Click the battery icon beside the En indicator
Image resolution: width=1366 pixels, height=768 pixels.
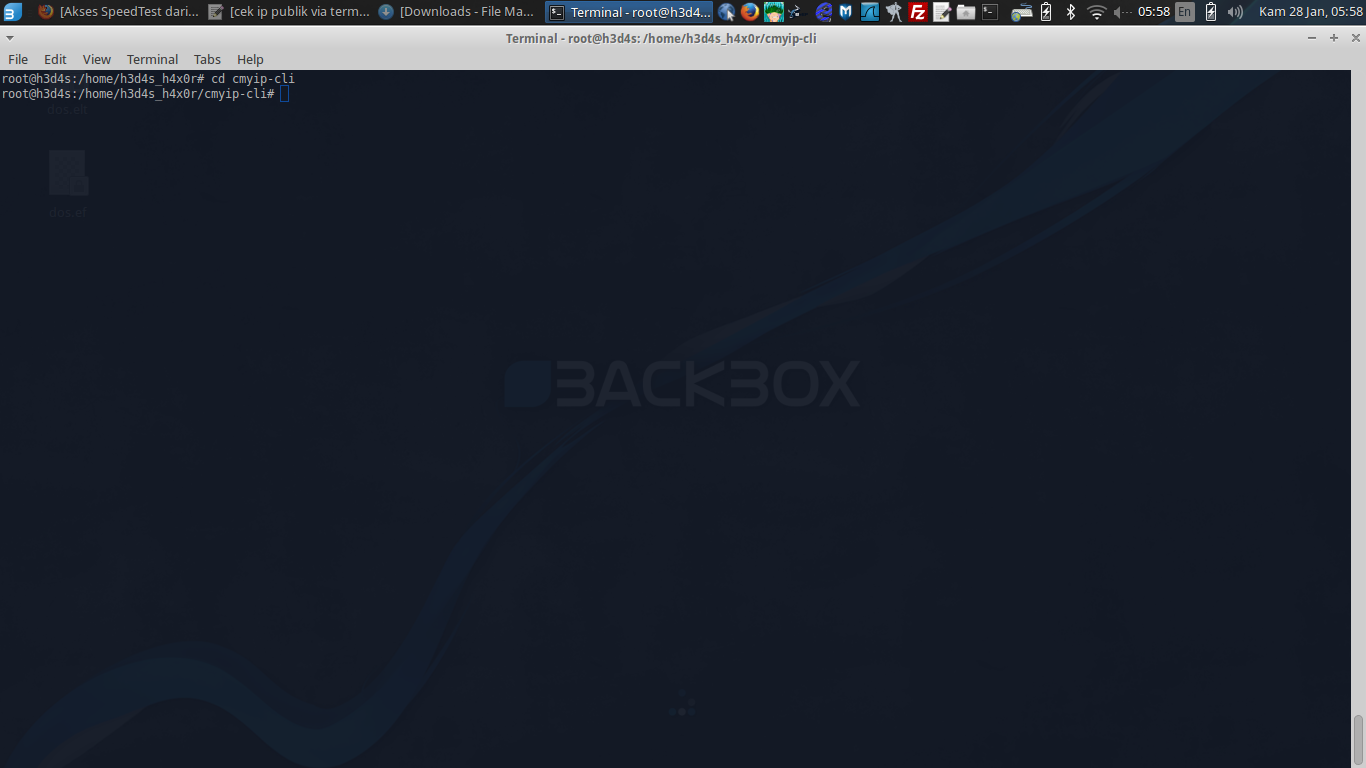(1211, 12)
